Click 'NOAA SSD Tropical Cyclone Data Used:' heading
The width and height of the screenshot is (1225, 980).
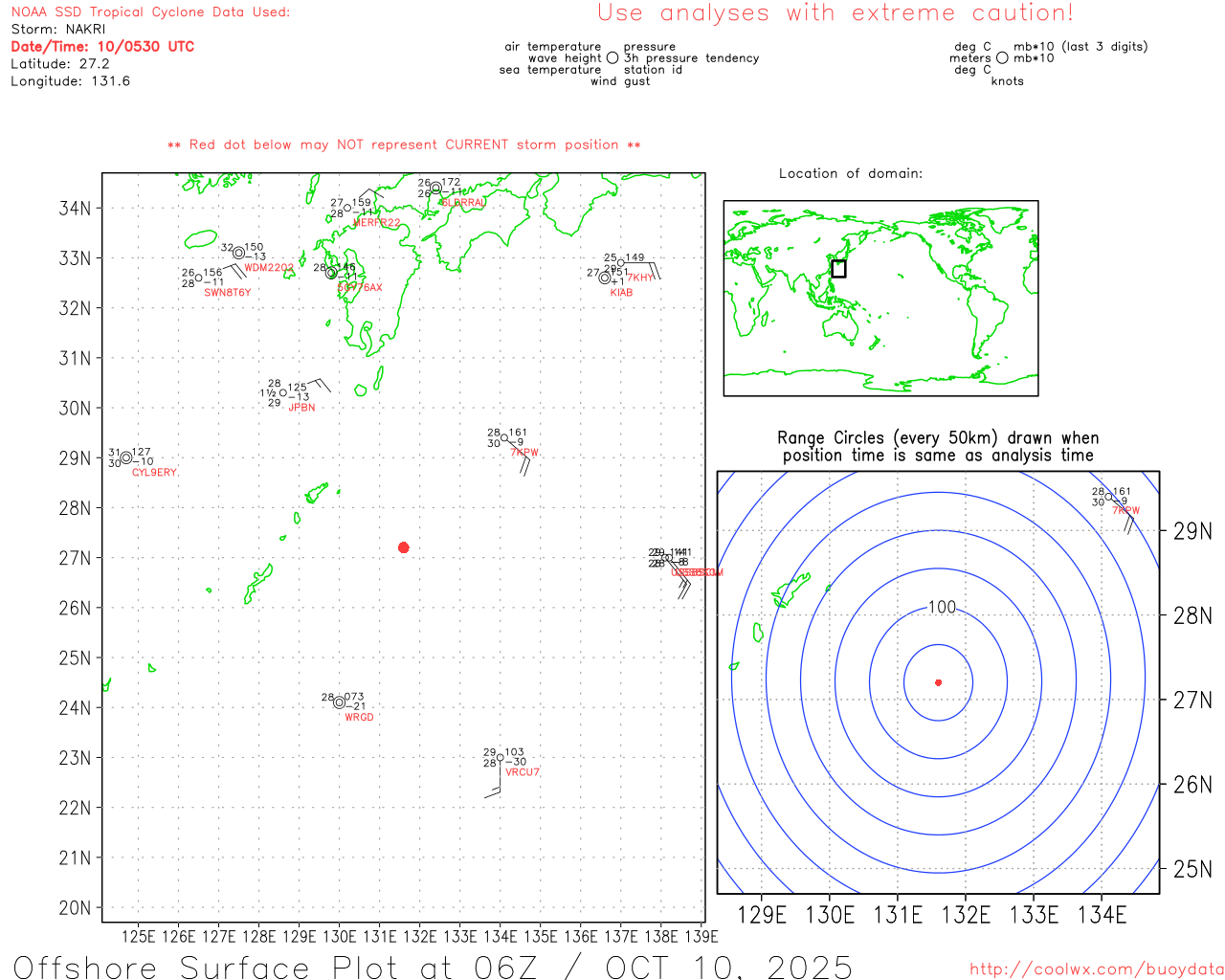pos(150,12)
